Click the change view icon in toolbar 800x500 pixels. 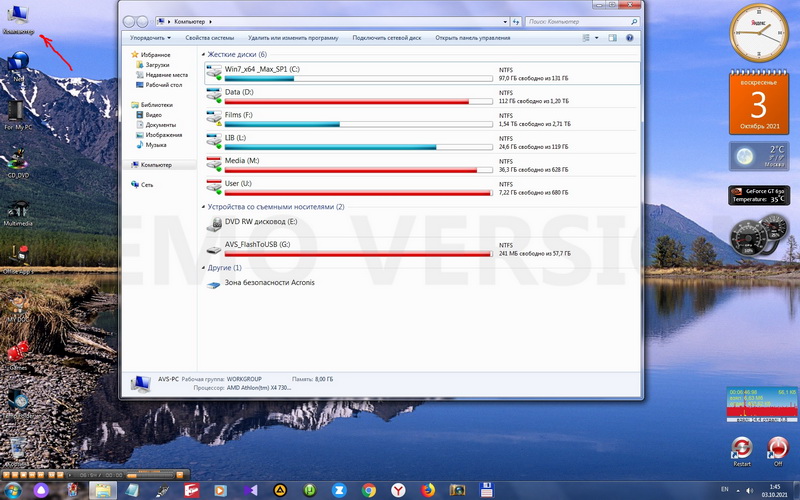pyautogui.click(x=586, y=38)
